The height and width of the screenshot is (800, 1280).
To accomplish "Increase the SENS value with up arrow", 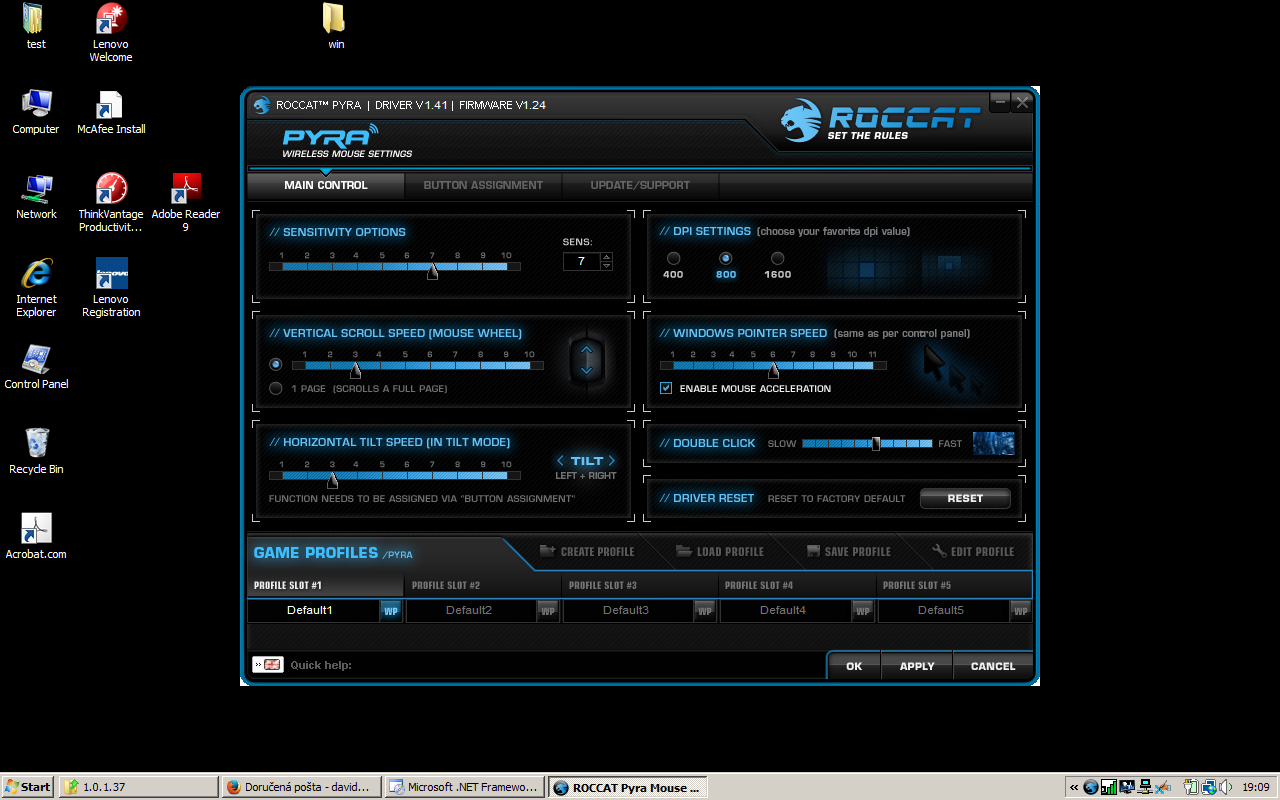I will coord(606,257).
